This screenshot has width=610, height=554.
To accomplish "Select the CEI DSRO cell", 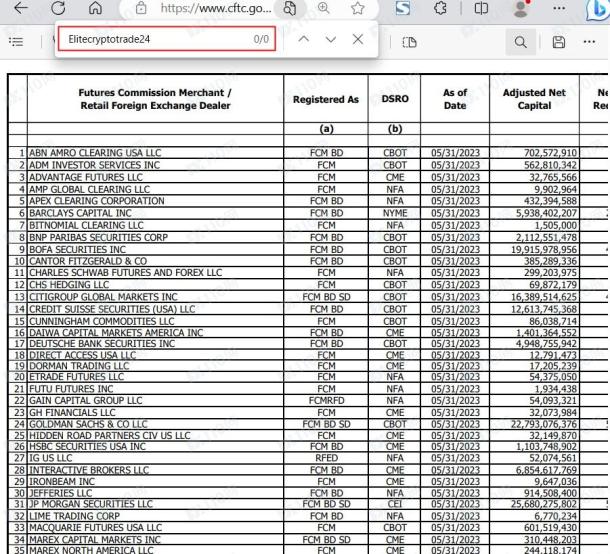I will coord(395,504).
